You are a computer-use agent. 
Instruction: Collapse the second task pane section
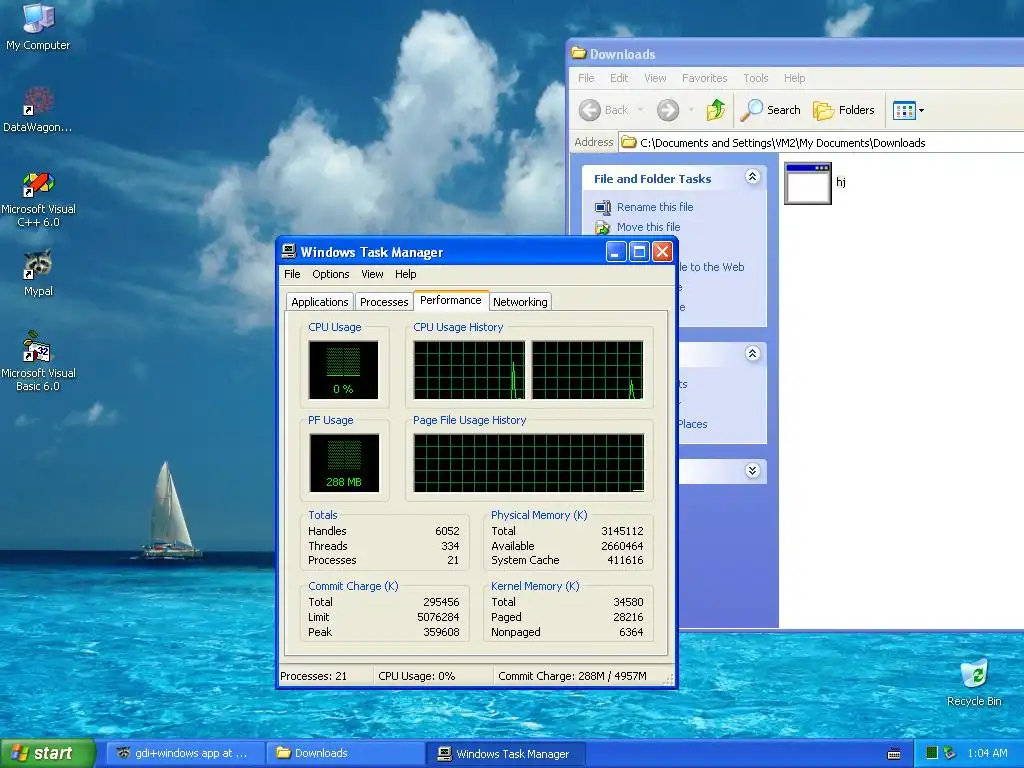[x=752, y=353]
